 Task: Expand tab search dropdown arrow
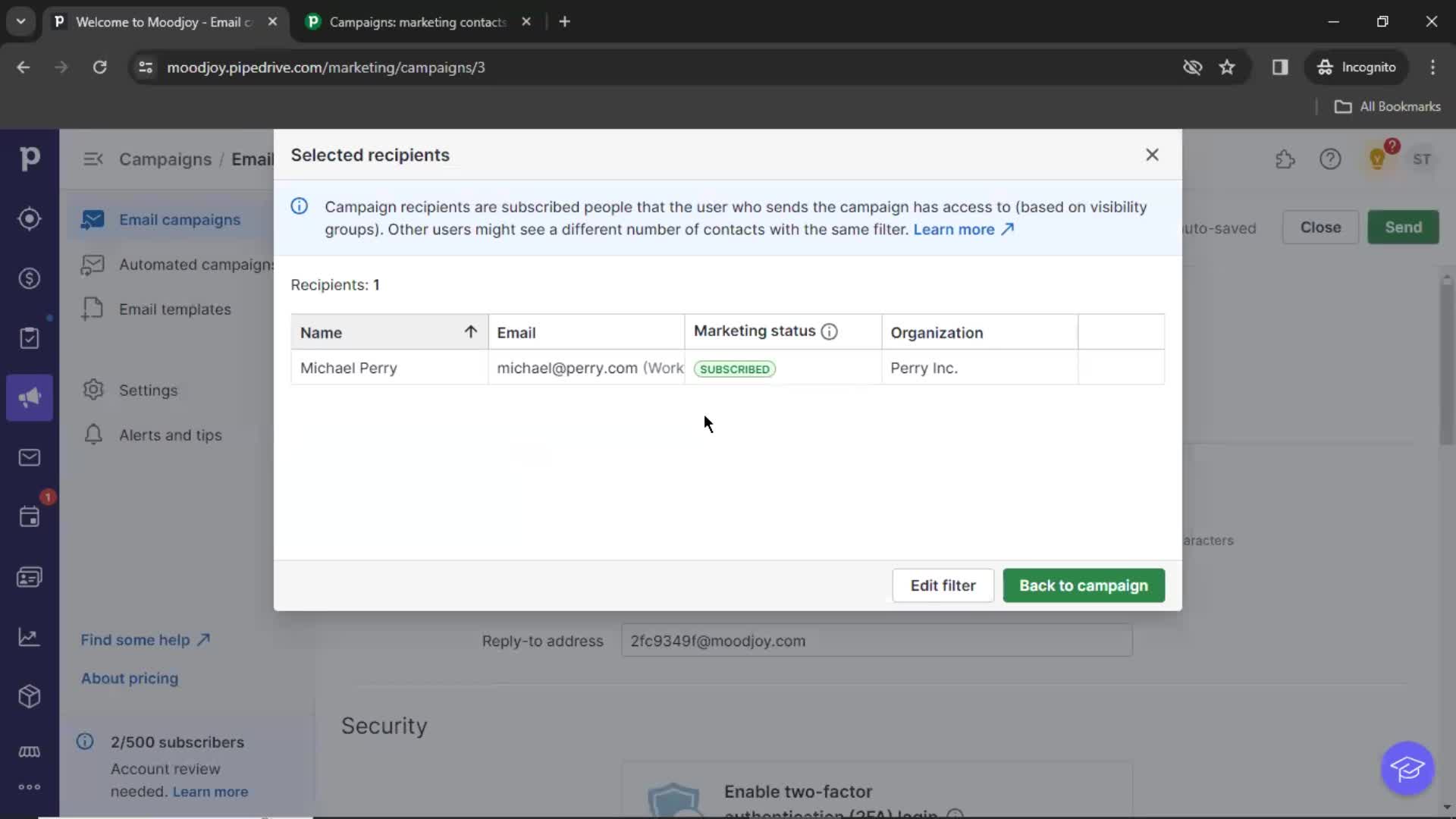point(21,22)
